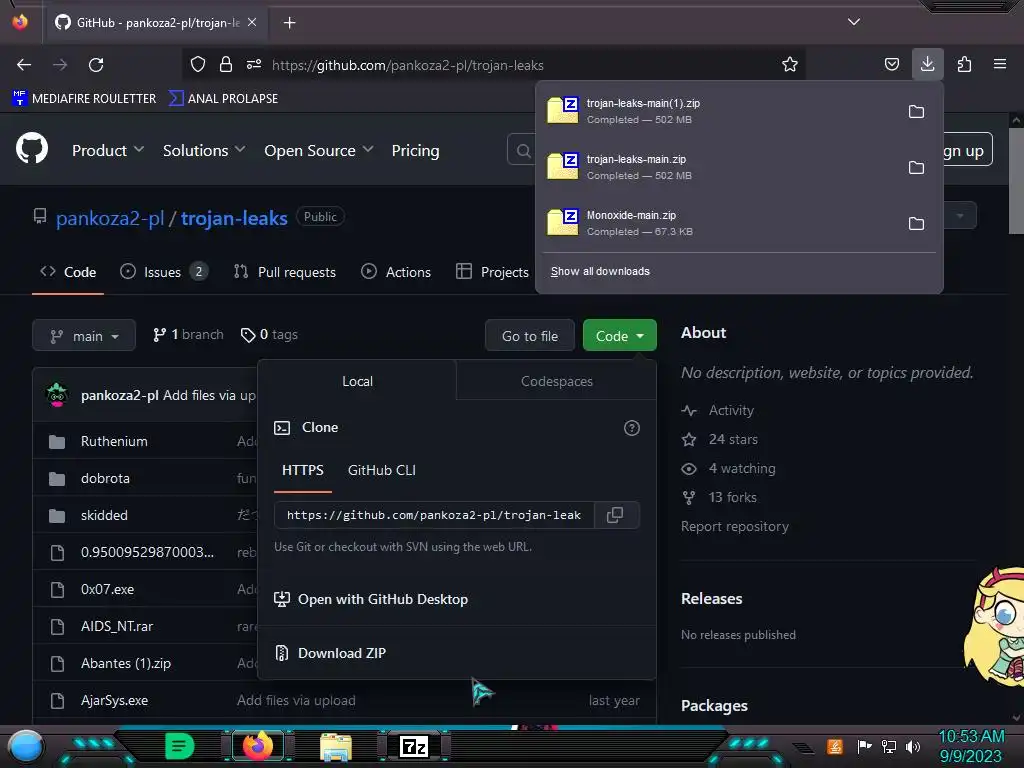Reload the current page
Screen dimensions: 1024x768
click(96, 65)
